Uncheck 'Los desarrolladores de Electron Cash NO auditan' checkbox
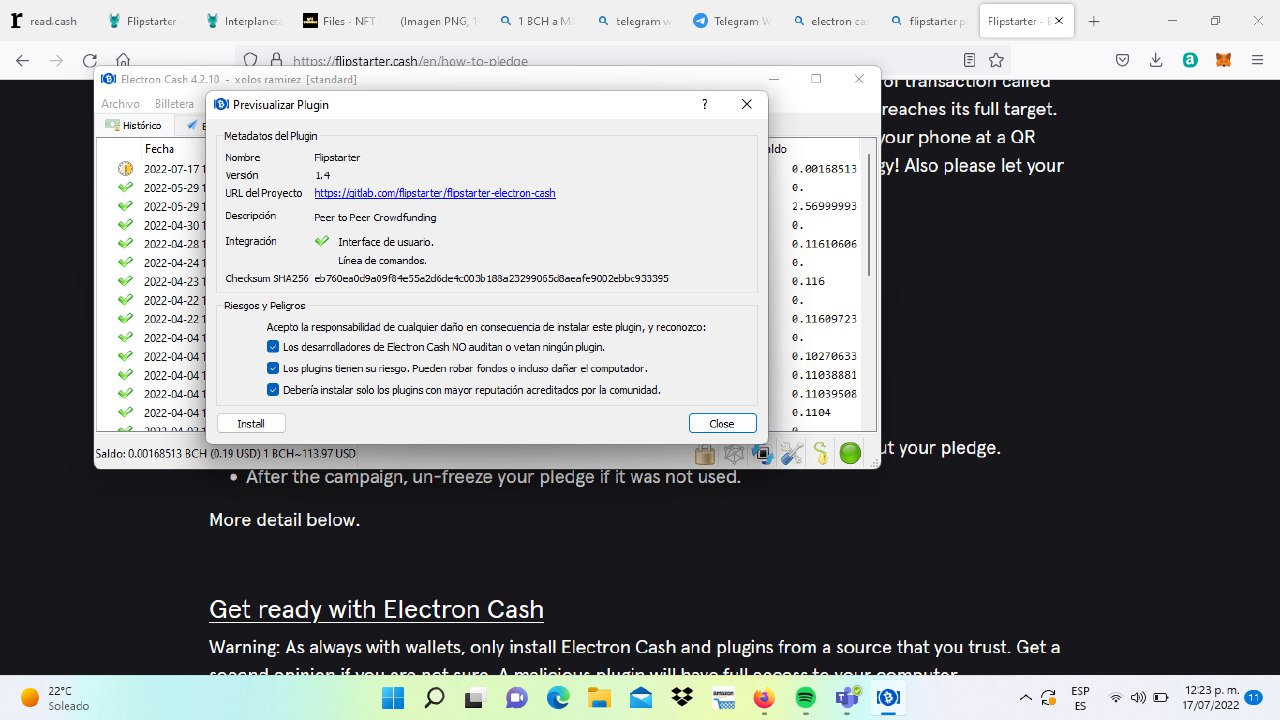 (x=273, y=347)
